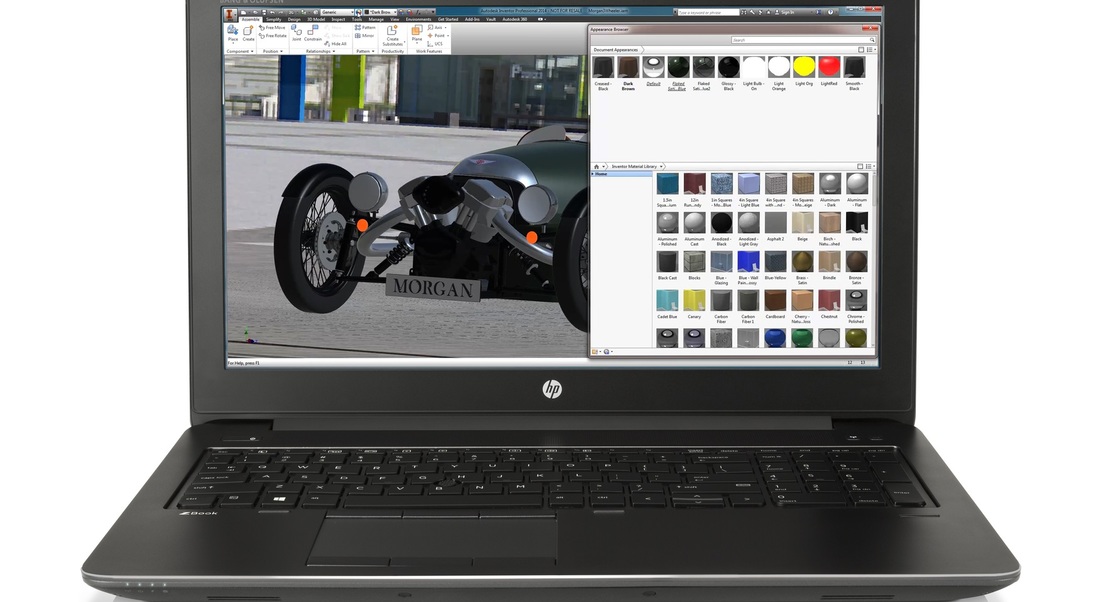Activate the Free Move tool
This screenshot has width=1100, height=602.
(x=273, y=27)
